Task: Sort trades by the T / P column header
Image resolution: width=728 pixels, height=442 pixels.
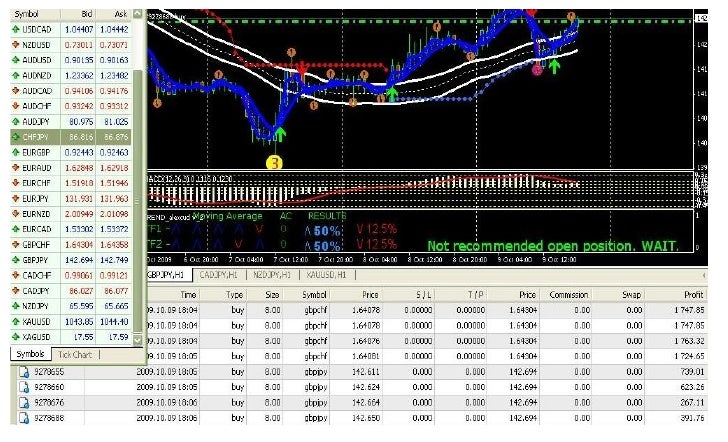Action: click(461, 294)
